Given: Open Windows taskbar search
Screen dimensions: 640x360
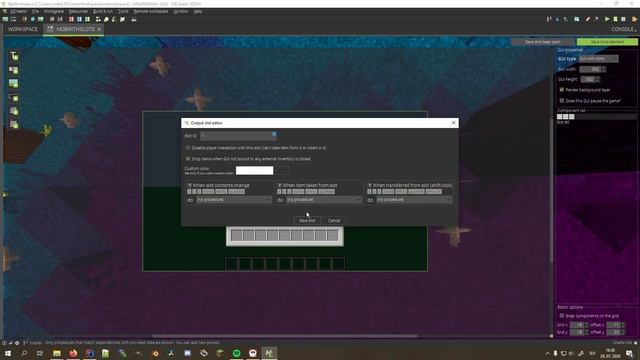Looking at the screenshot, I should coord(24,353).
